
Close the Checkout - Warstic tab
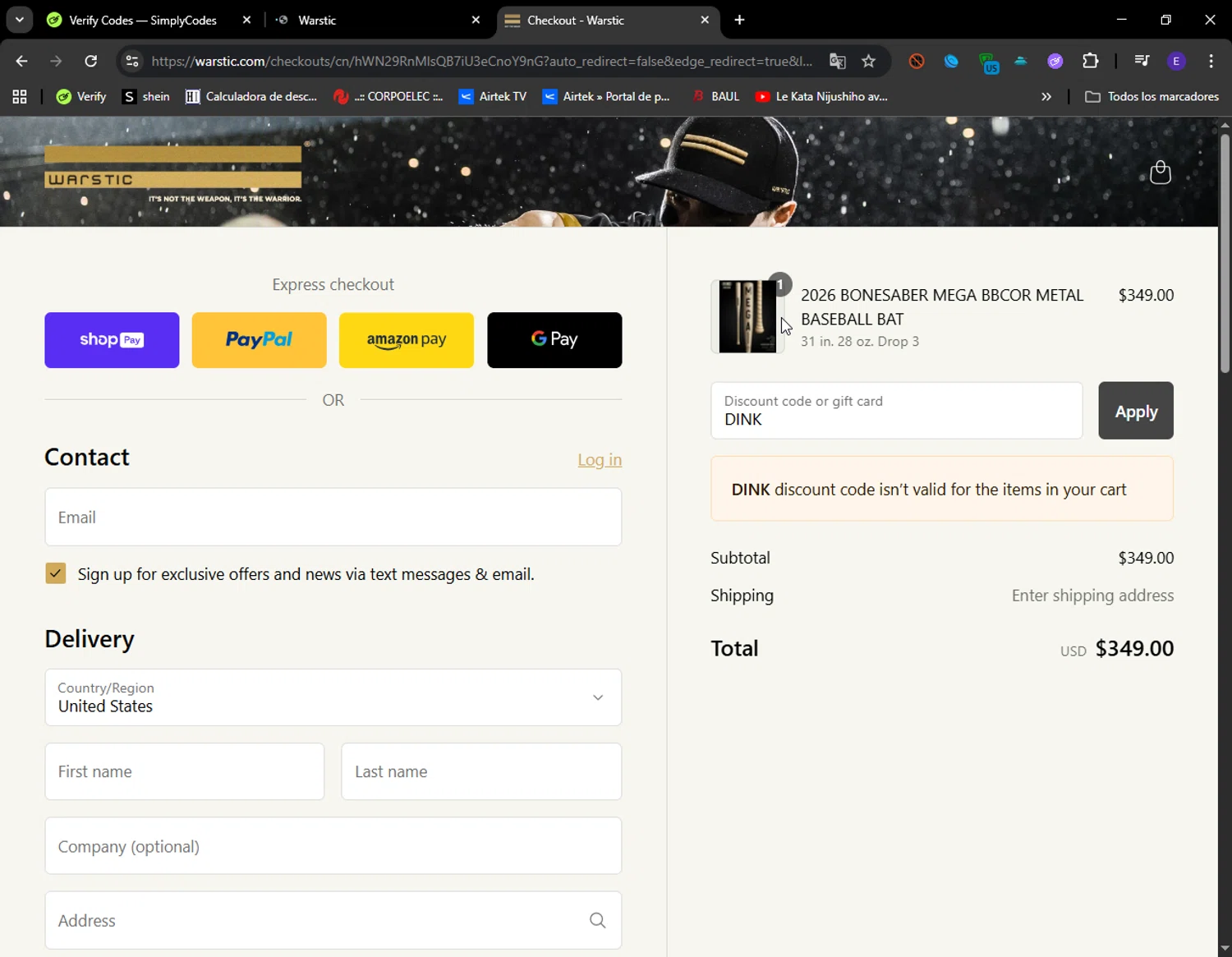click(705, 20)
